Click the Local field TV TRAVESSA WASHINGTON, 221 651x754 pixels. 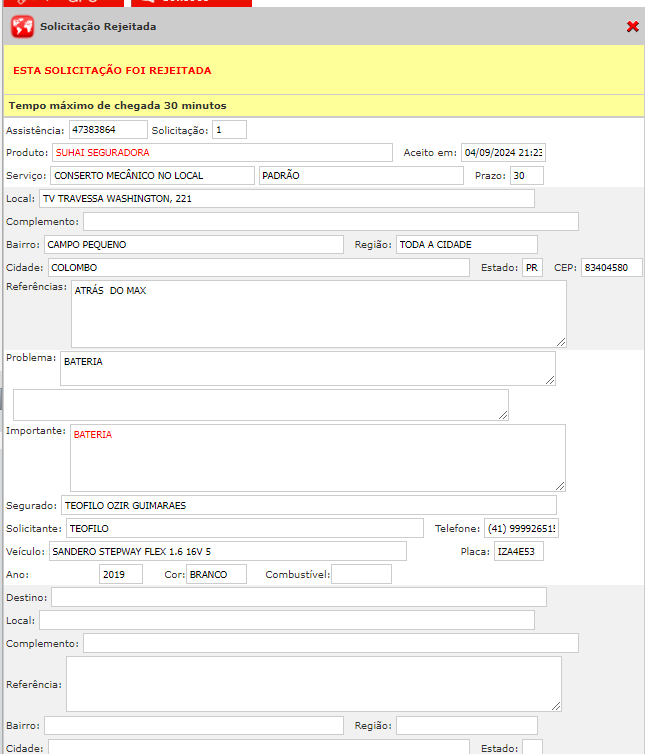[287, 199]
